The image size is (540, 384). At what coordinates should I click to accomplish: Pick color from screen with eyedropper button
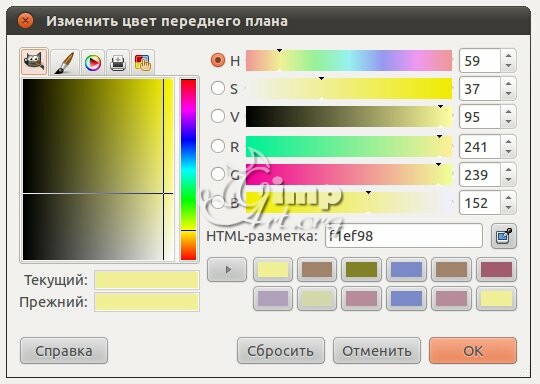504,236
